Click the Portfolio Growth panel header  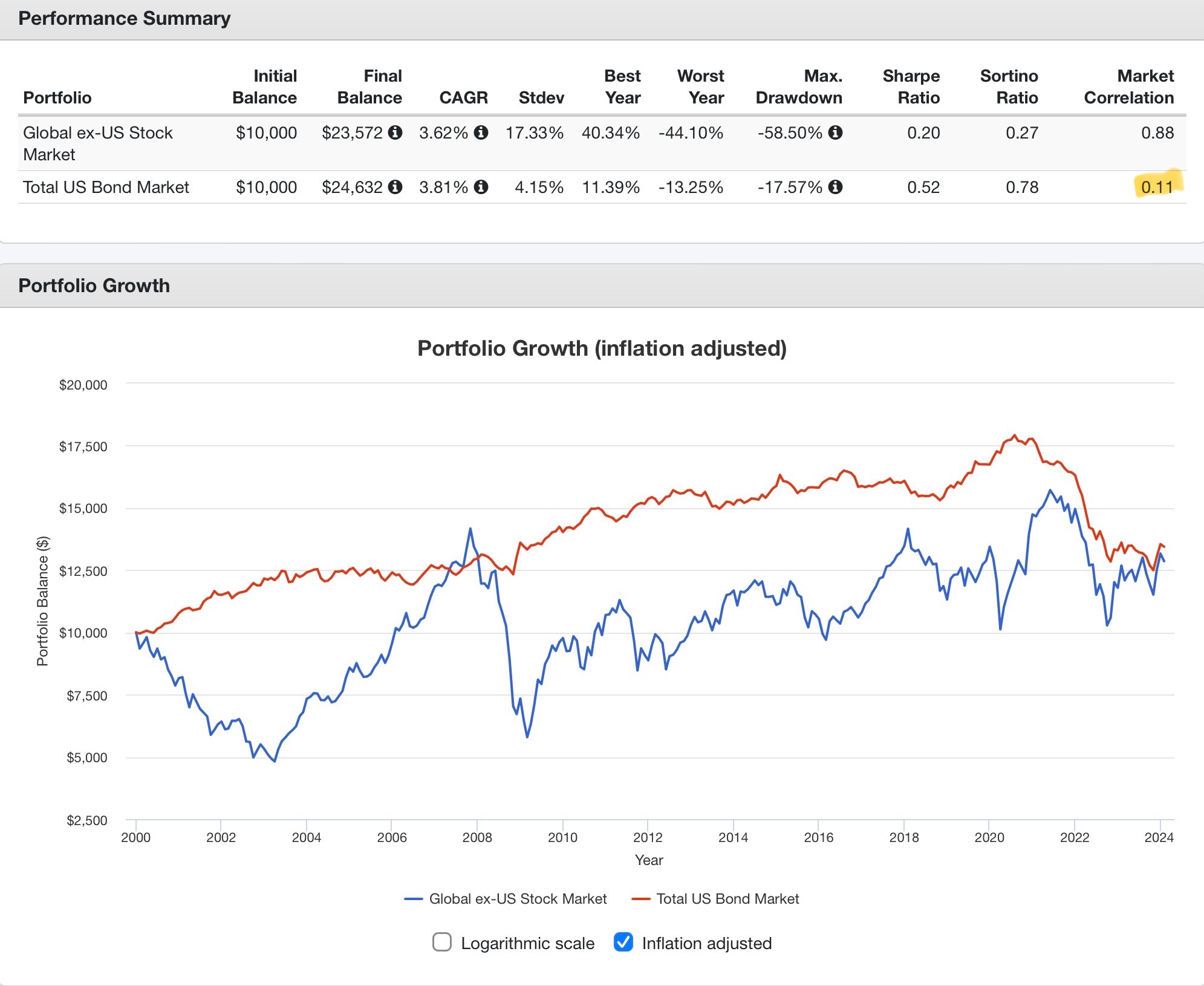602,286
